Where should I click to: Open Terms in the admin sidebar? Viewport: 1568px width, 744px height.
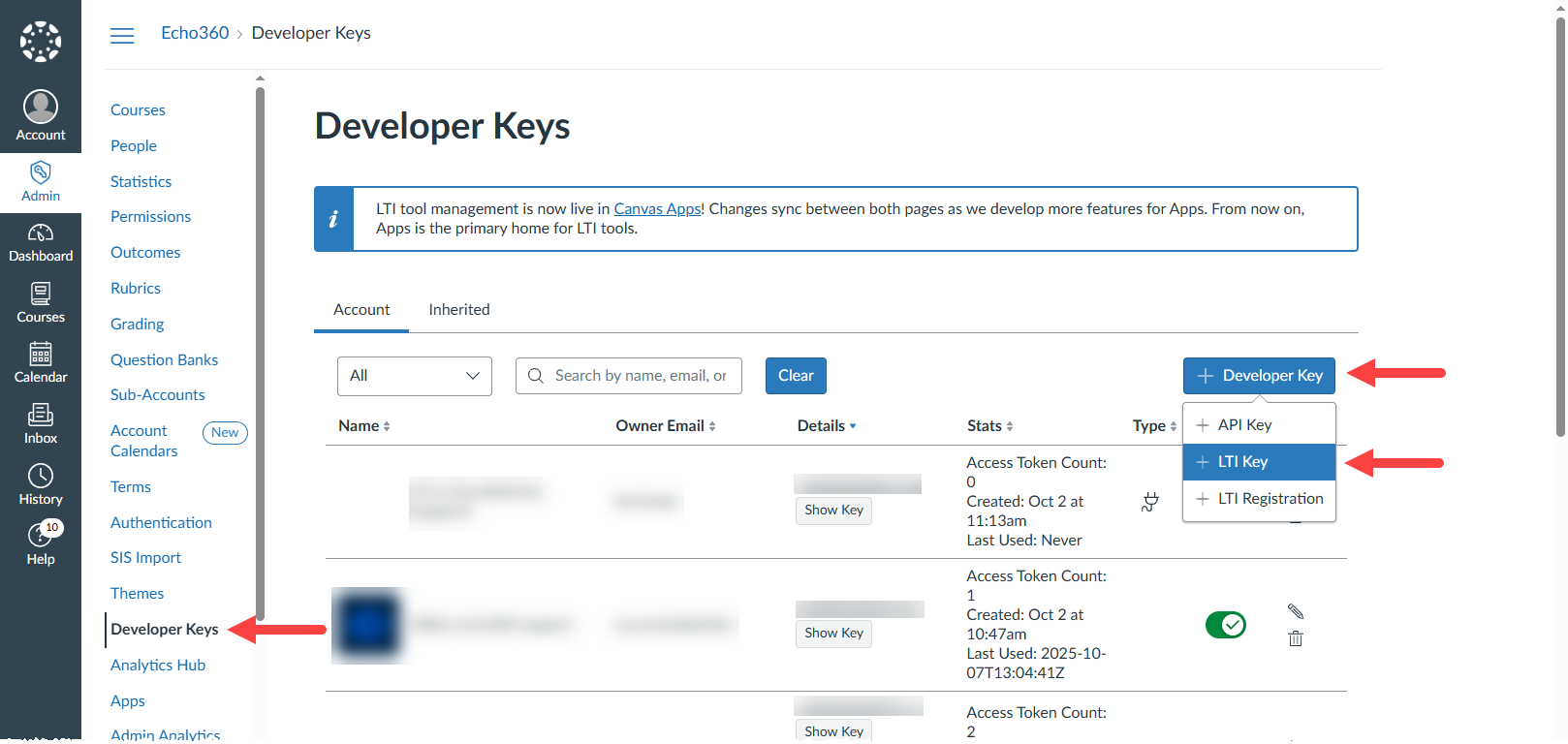[x=131, y=487]
